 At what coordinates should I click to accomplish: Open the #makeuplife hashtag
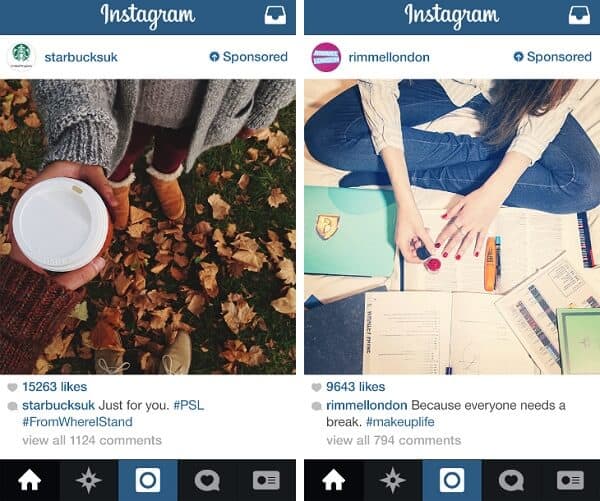pos(400,422)
